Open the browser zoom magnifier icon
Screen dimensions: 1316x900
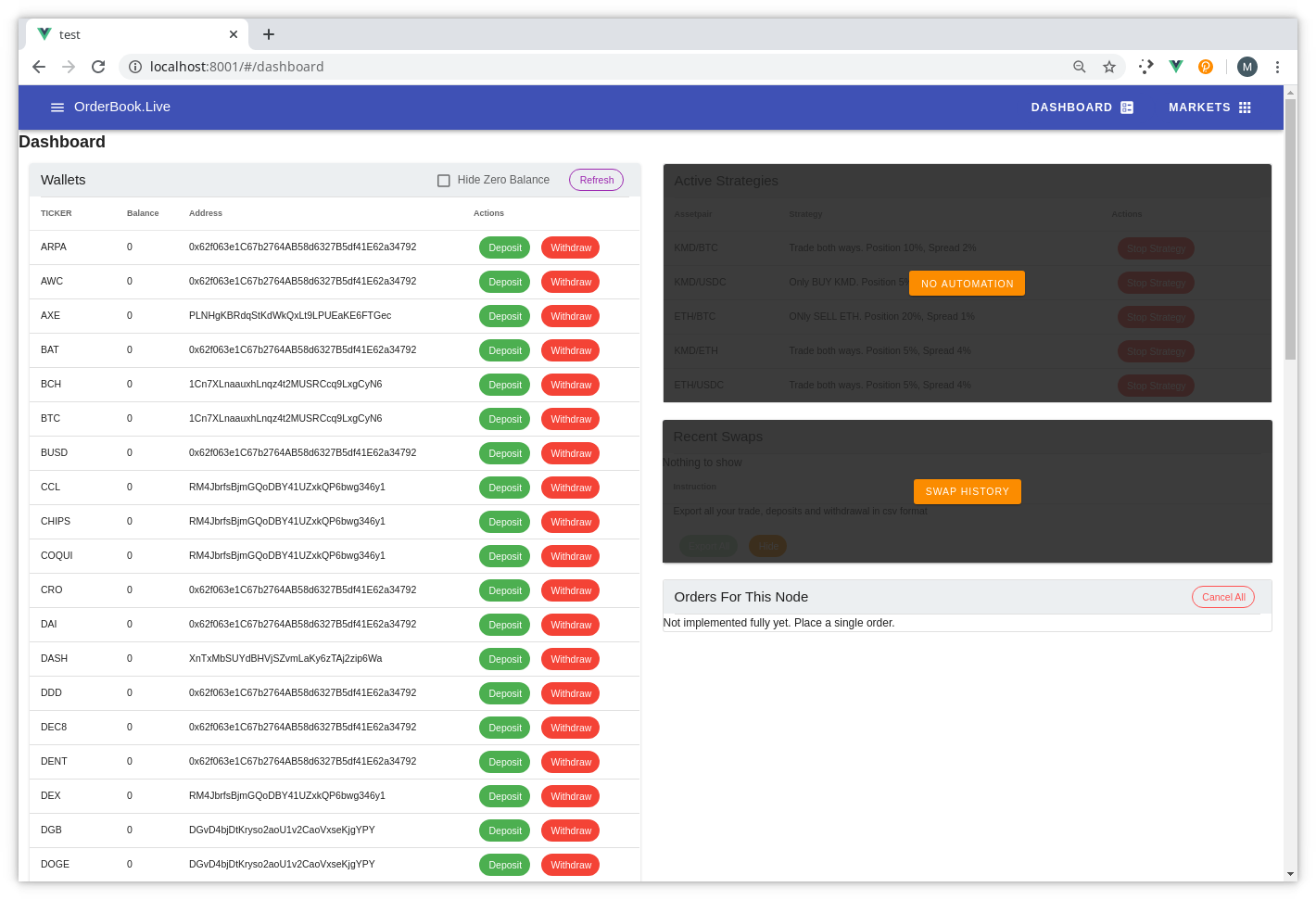click(1080, 67)
